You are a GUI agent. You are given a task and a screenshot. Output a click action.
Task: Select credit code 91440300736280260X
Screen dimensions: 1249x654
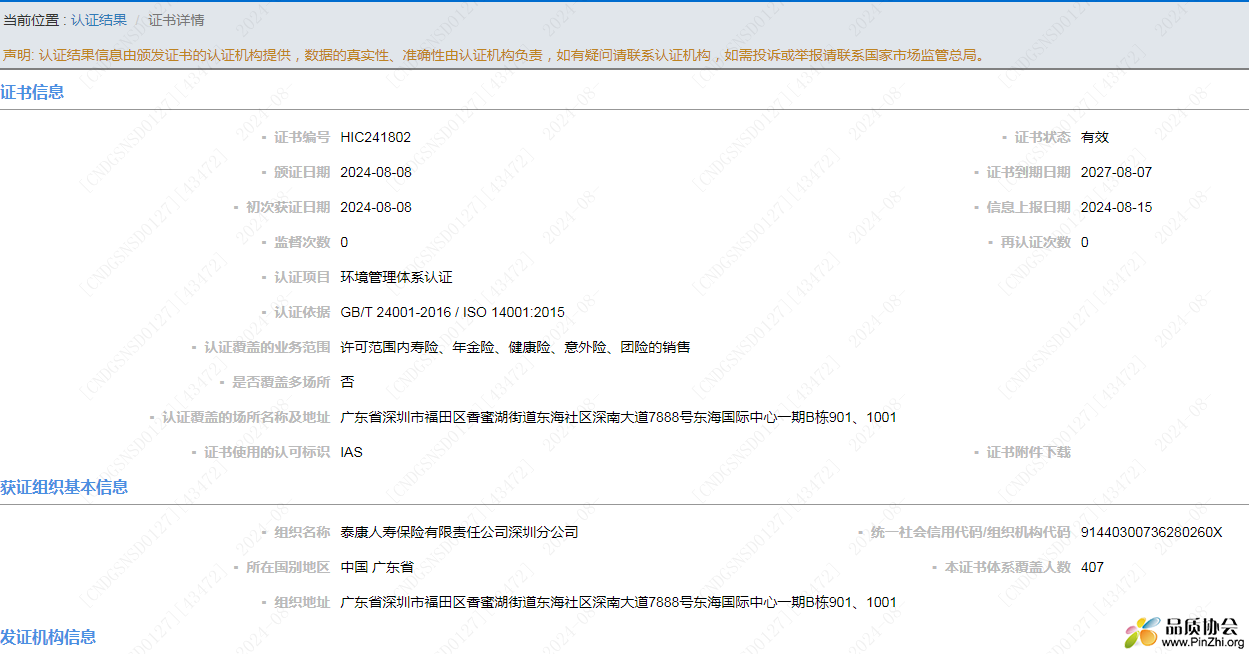point(1151,532)
